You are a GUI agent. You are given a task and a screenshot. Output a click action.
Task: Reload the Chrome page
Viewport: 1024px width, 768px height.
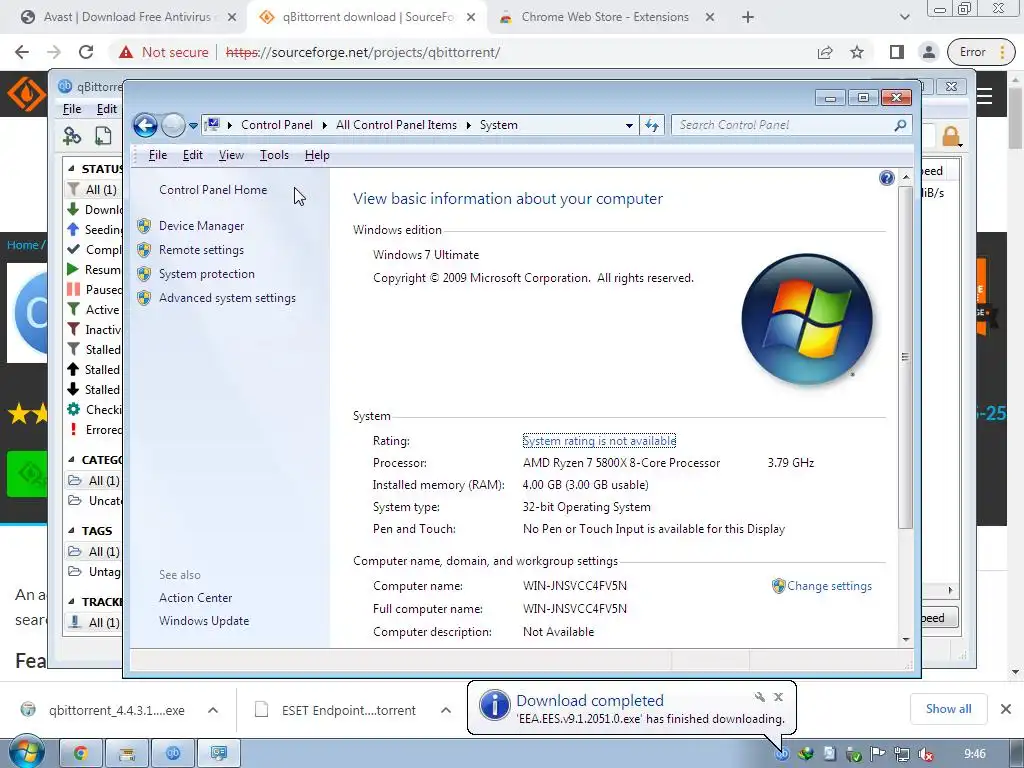coord(86,52)
